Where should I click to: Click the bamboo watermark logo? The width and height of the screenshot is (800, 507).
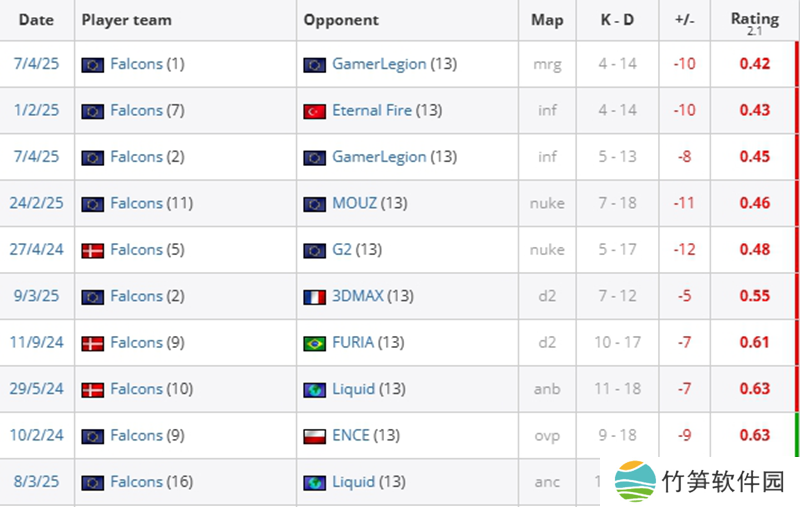635,481
